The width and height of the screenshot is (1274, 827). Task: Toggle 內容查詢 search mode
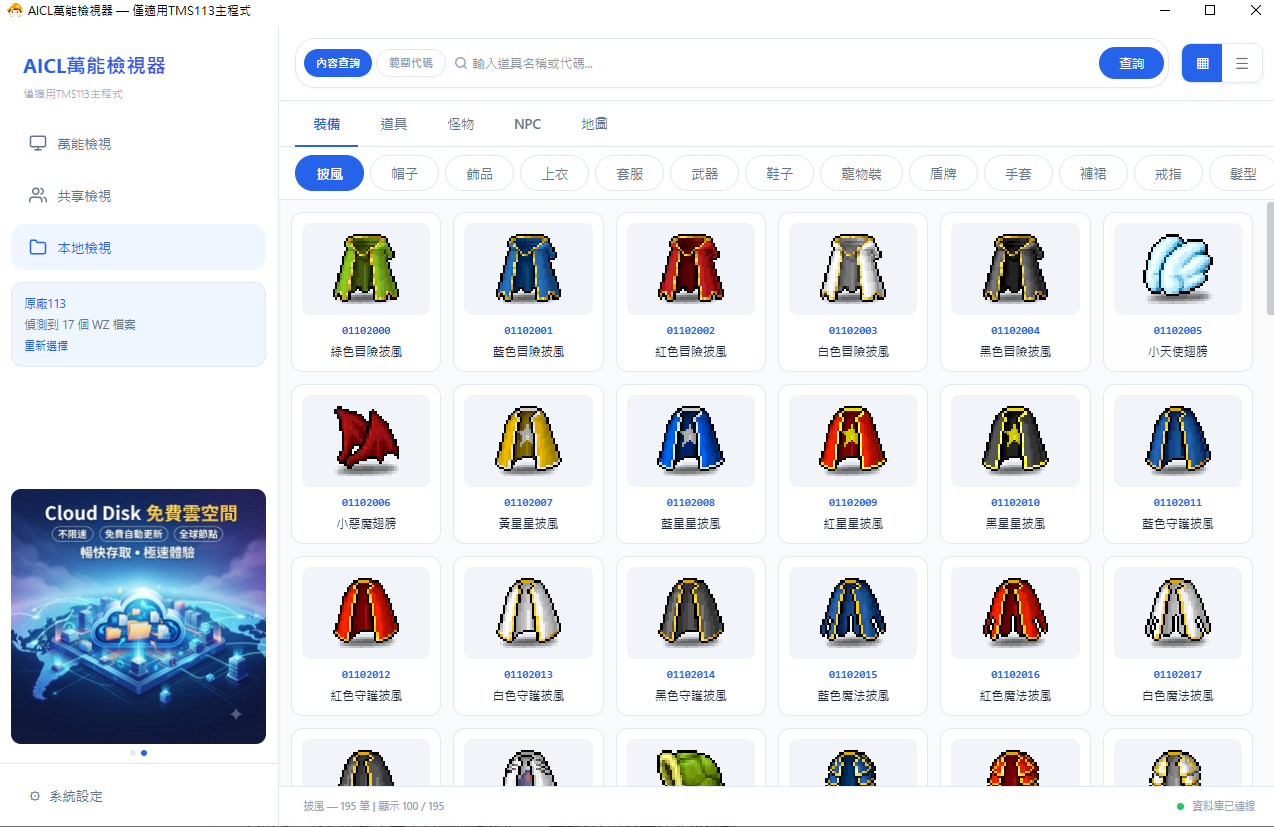pyautogui.click(x=338, y=63)
